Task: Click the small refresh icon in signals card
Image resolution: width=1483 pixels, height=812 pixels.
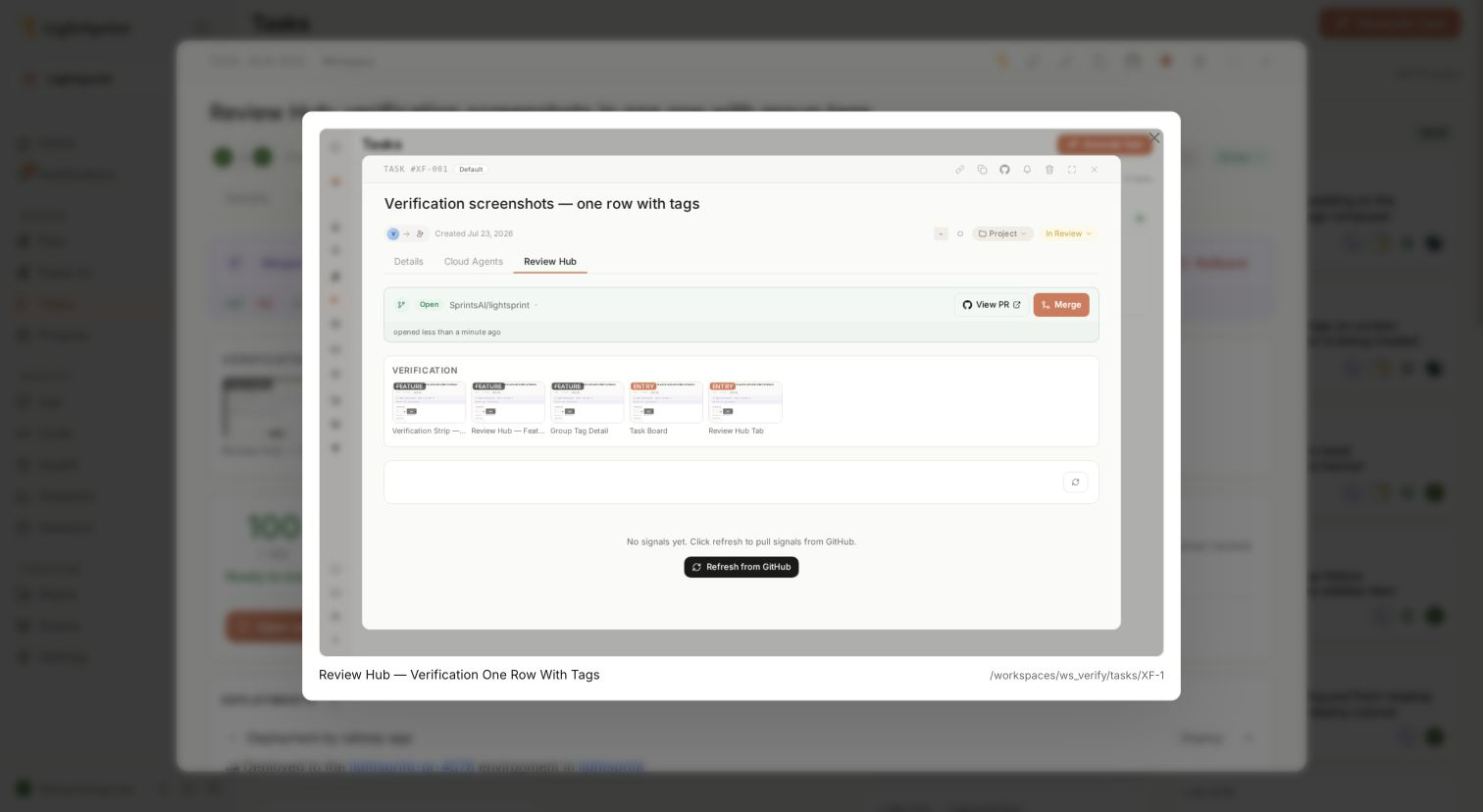Action: (x=1075, y=482)
